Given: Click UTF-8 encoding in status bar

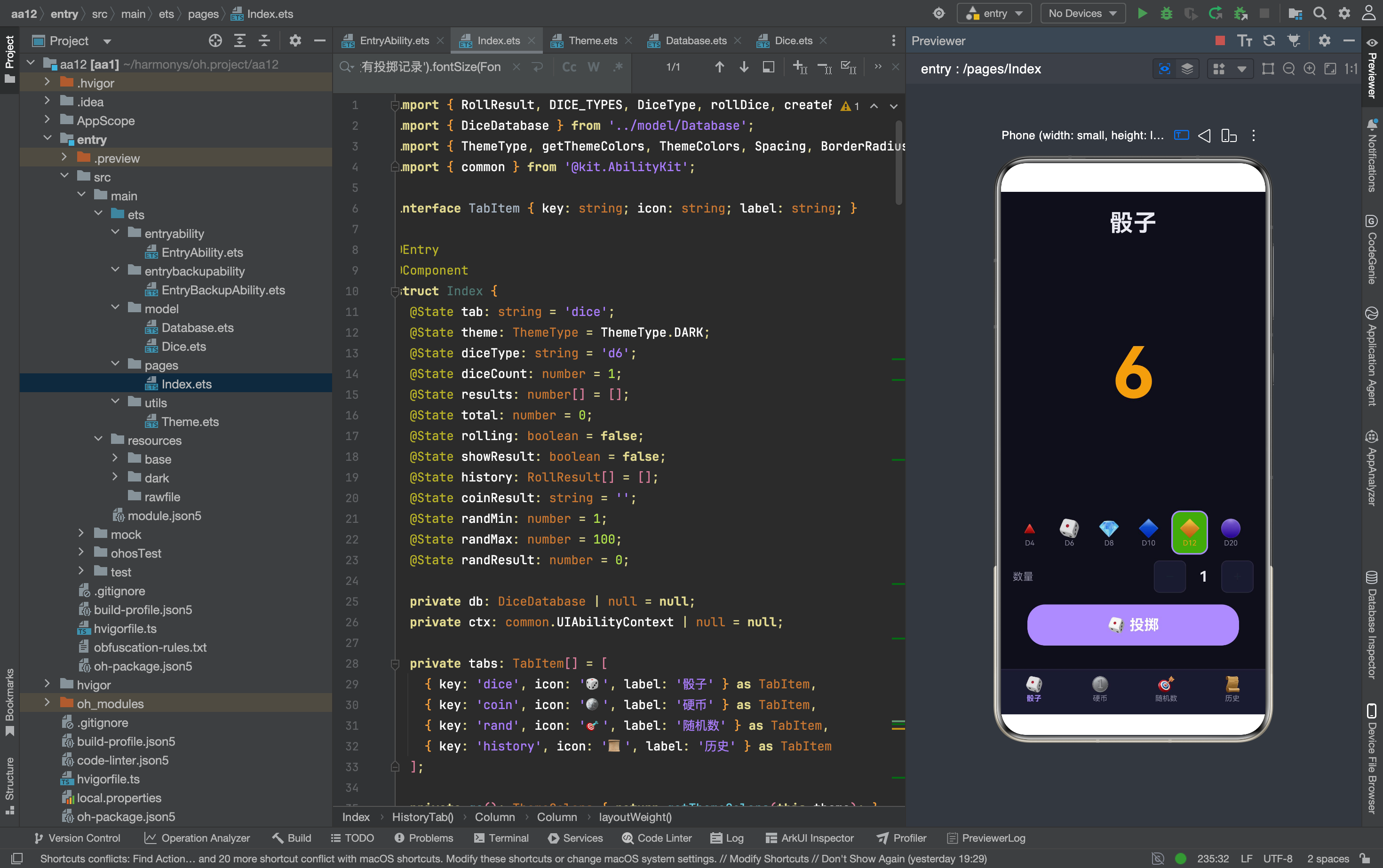Looking at the screenshot, I should (1277, 859).
